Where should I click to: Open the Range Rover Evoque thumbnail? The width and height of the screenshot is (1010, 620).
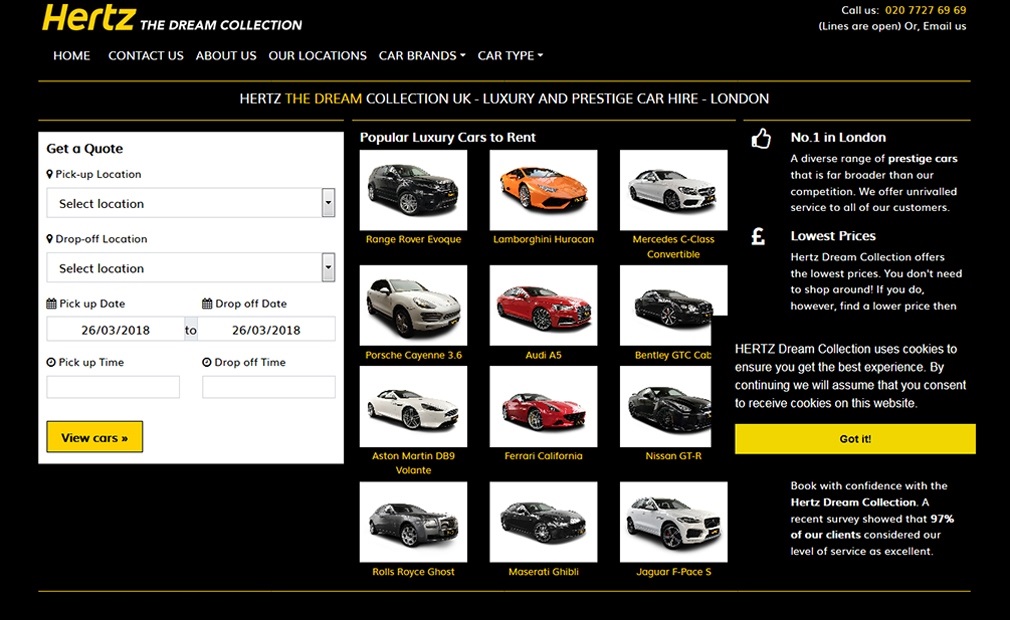(x=414, y=190)
